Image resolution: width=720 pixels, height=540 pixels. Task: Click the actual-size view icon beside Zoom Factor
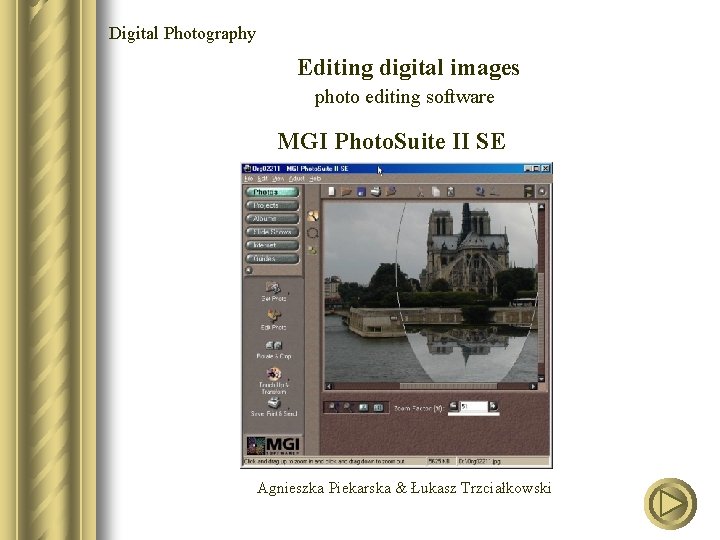[378, 407]
